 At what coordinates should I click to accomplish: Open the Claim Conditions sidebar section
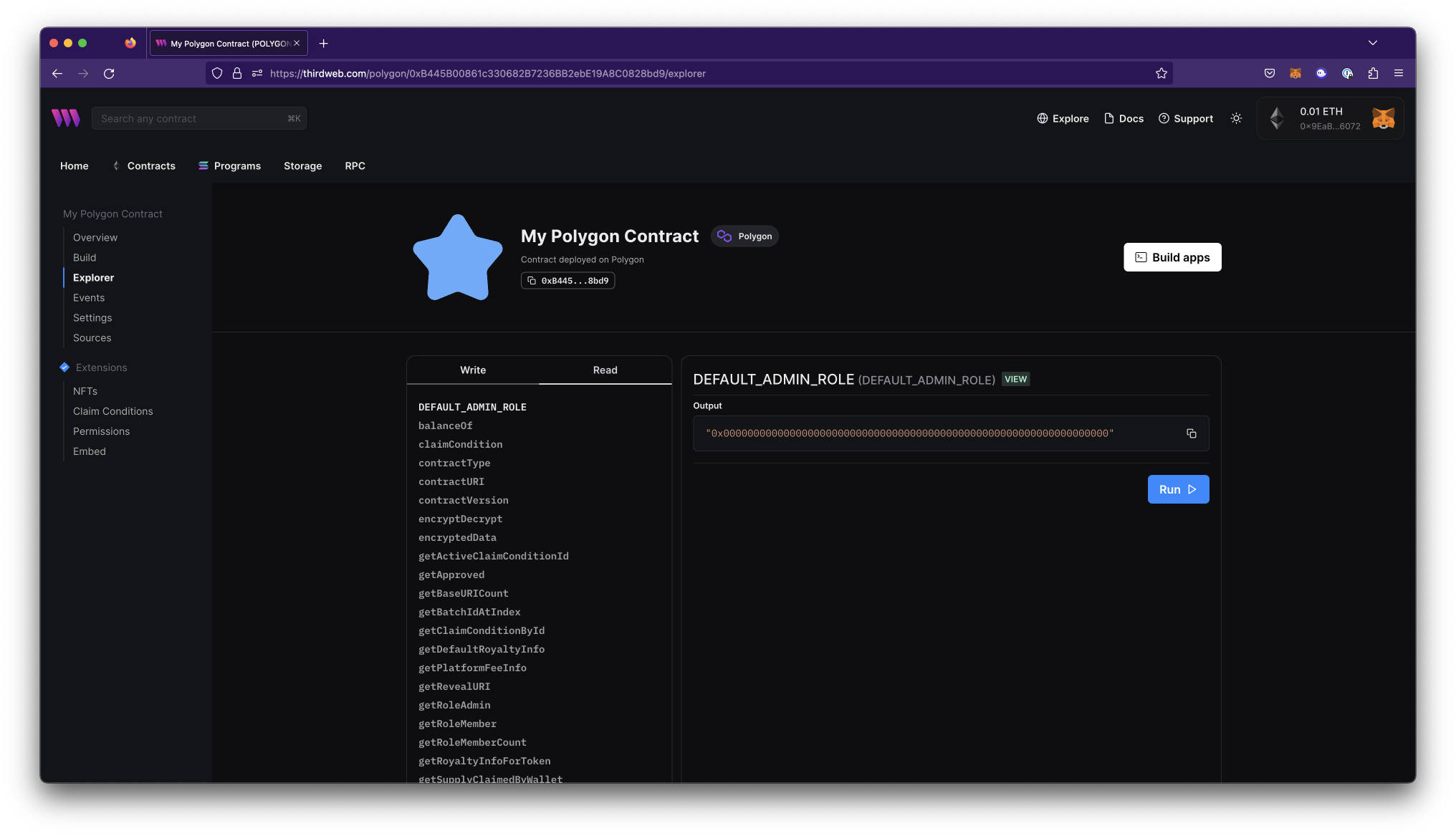pos(113,411)
